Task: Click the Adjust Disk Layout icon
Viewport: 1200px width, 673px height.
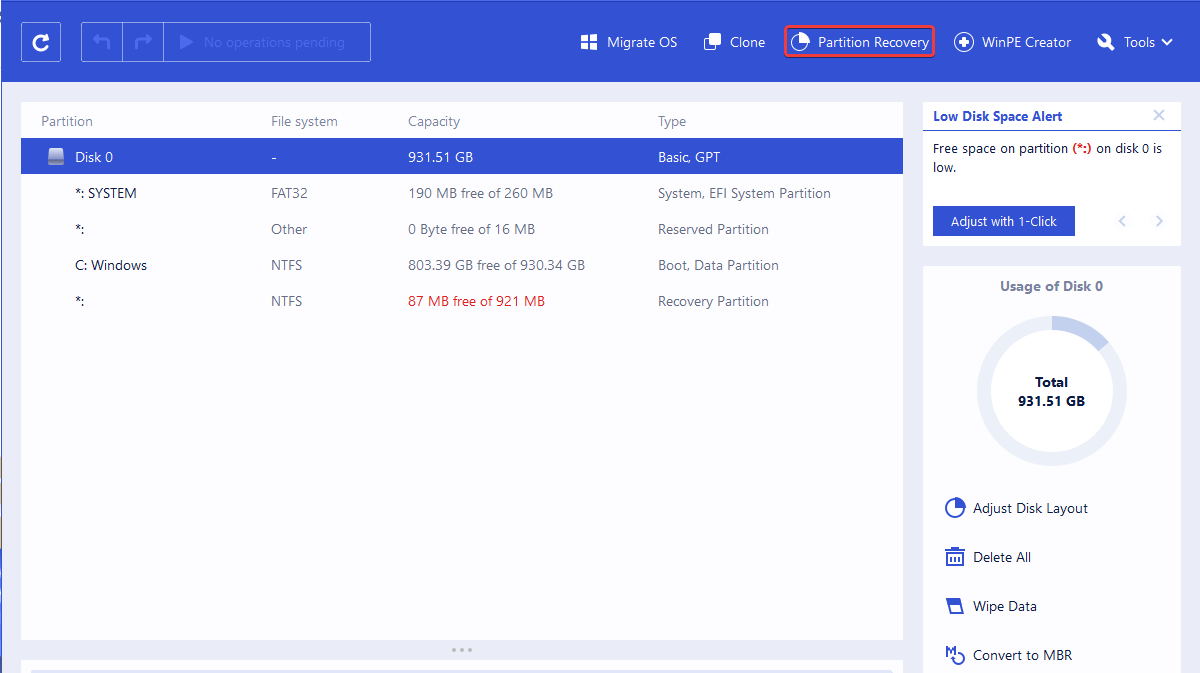Action: coord(955,508)
